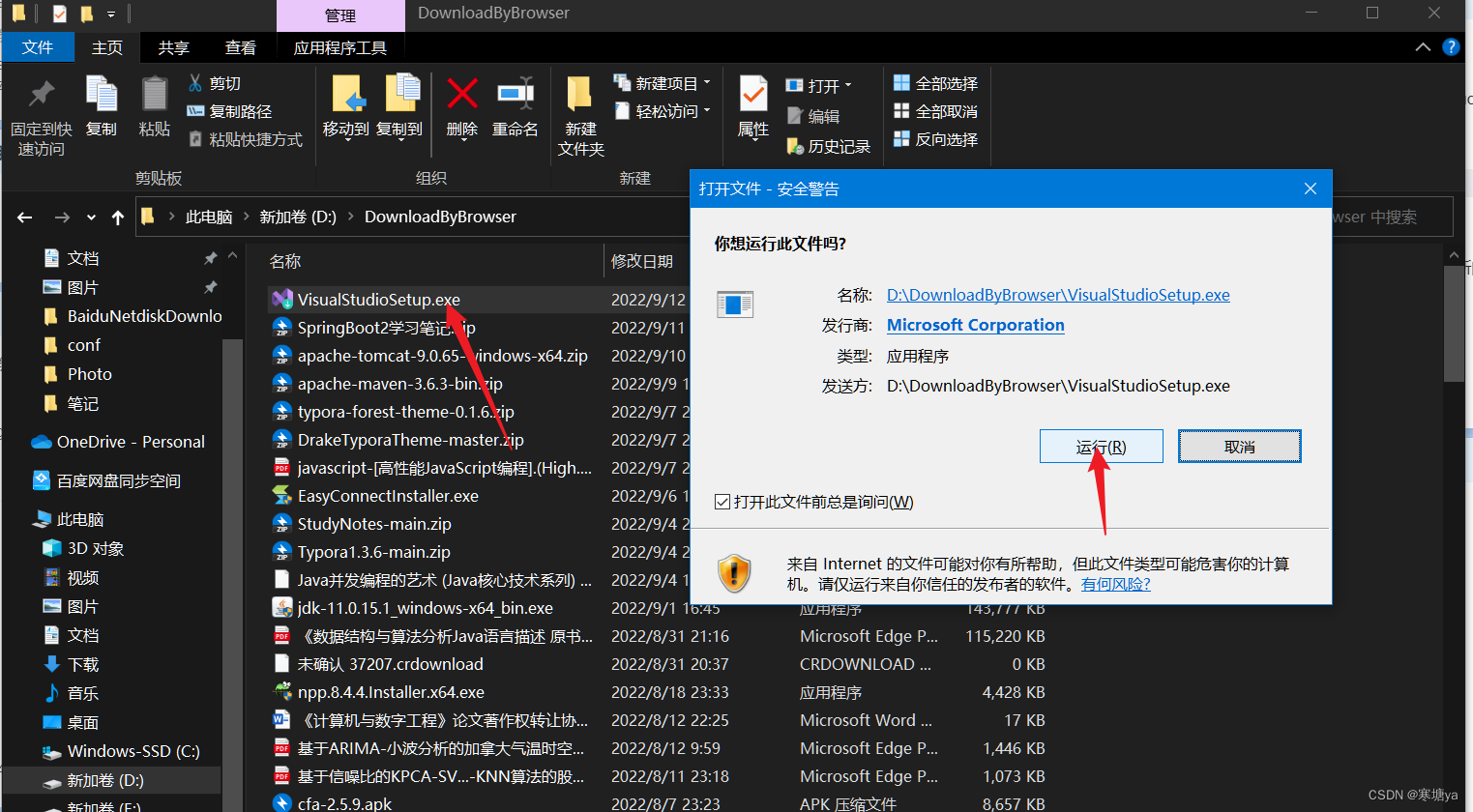Select the Cut scissors tool

214,83
